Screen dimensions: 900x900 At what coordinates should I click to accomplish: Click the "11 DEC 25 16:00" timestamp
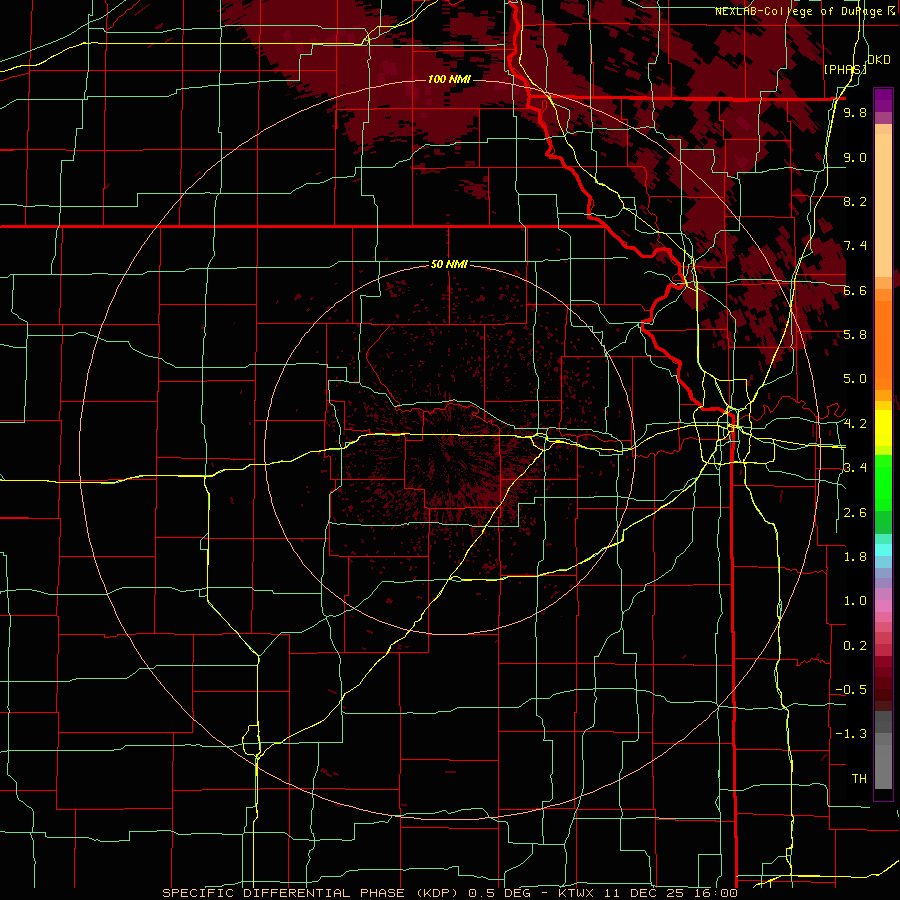point(669,893)
